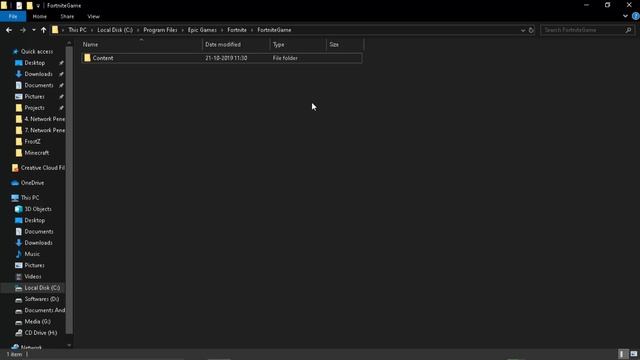Open pinned Downloads under Quick access
This screenshot has width=640, height=360.
[38, 74]
